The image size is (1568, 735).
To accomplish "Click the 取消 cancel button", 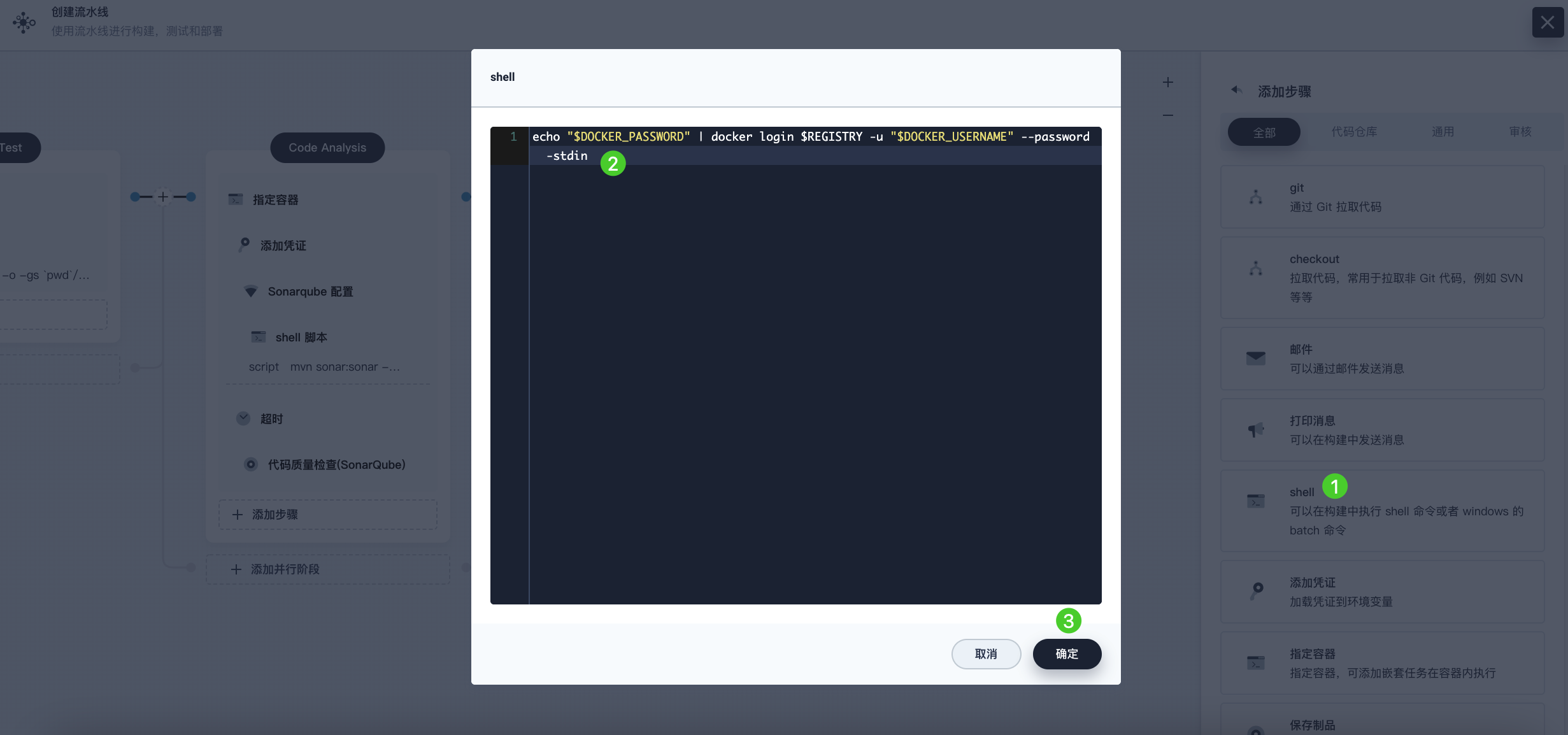I will point(986,653).
